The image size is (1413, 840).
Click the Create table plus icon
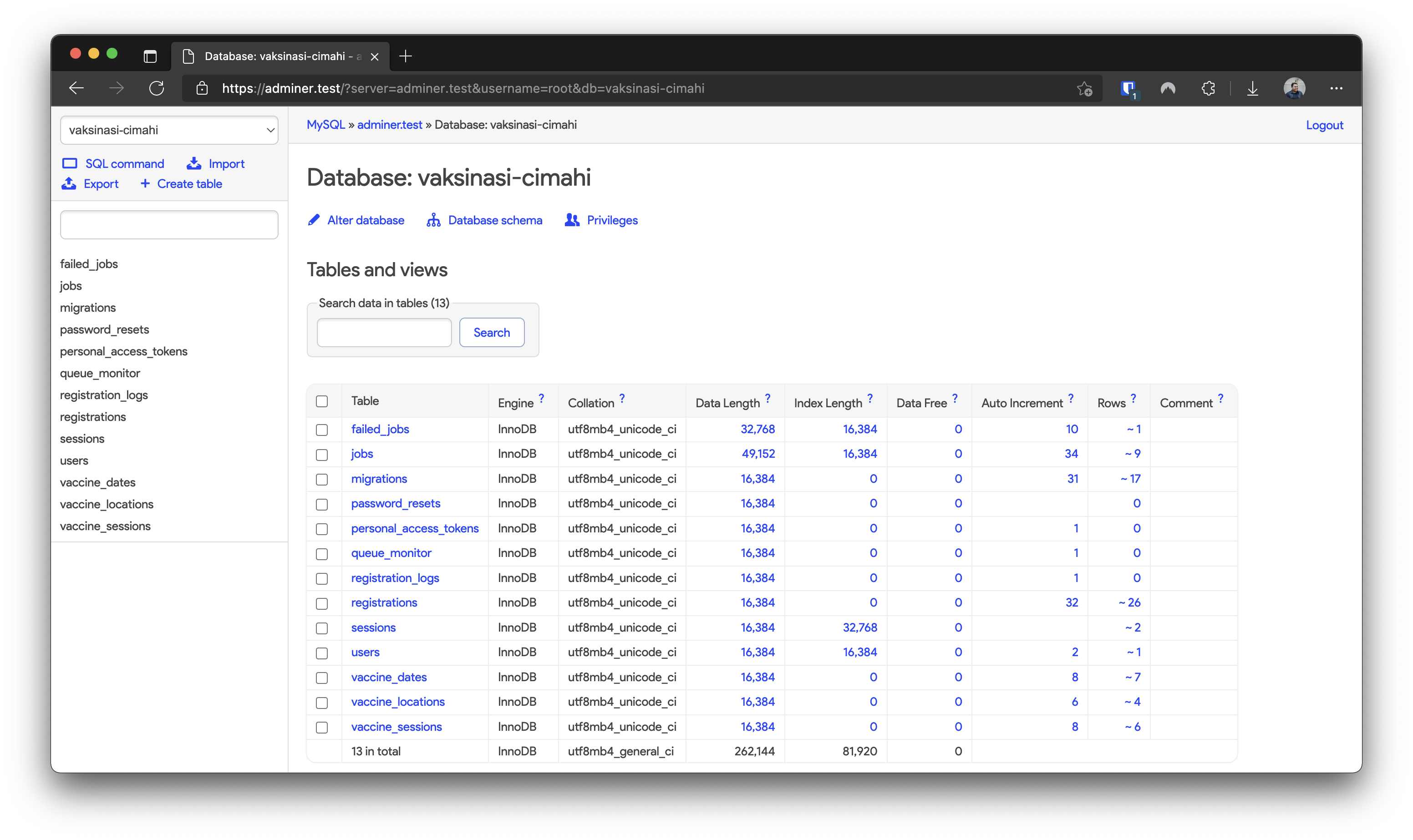[x=146, y=184]
